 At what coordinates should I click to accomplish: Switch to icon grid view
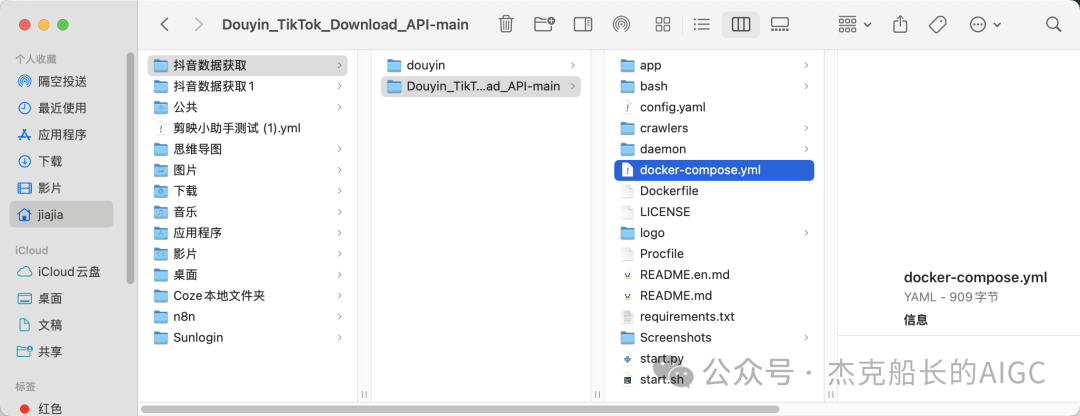pyautogui.click(x=663, y=25)
